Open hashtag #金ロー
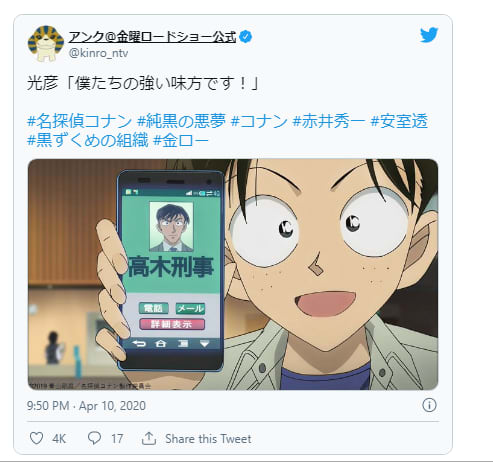The image size is (493, 464). click(x=181, y=140)
